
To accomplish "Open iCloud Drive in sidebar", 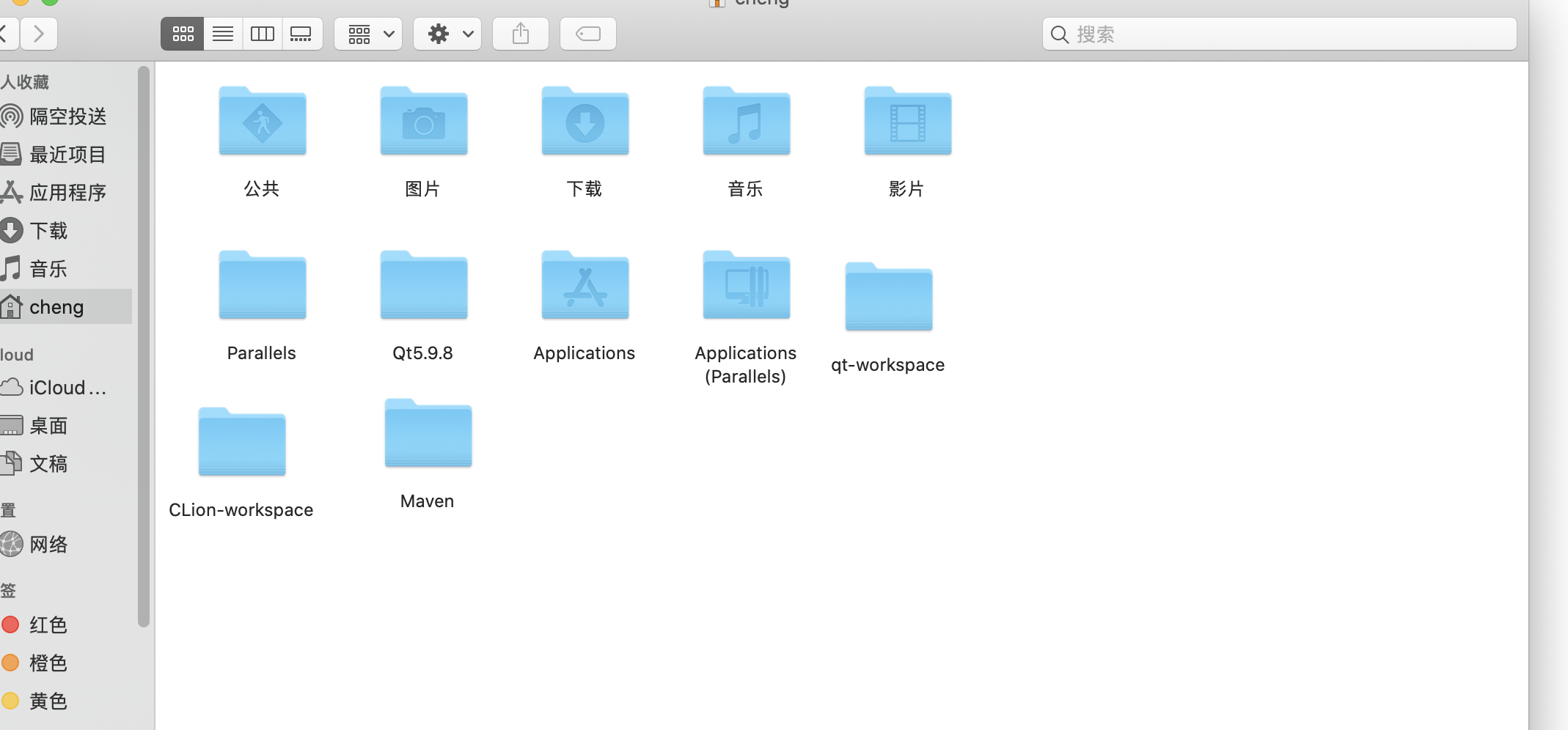I will [x=67, y=388].
